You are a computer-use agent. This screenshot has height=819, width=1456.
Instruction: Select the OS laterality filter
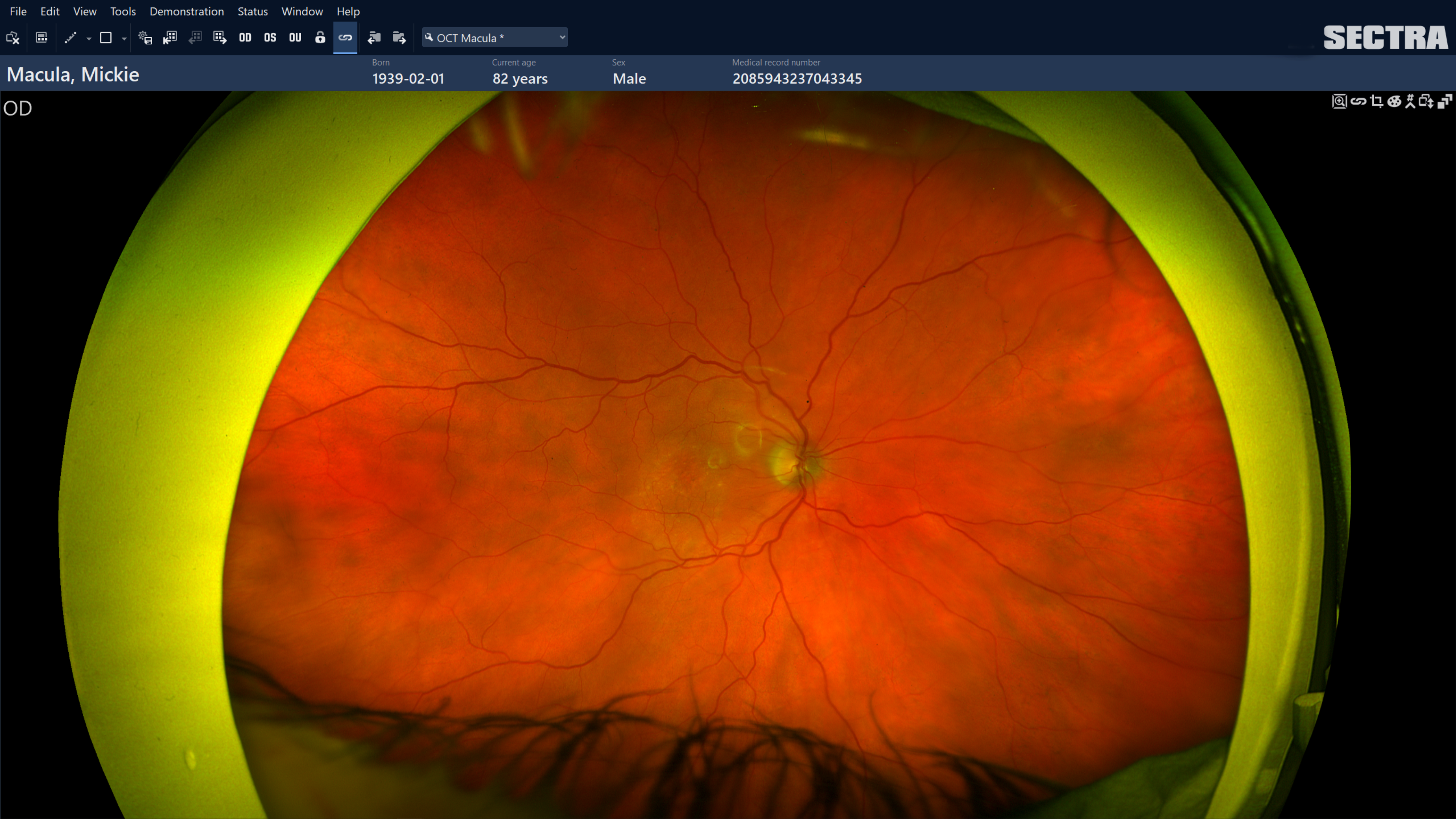coord(270,38)
